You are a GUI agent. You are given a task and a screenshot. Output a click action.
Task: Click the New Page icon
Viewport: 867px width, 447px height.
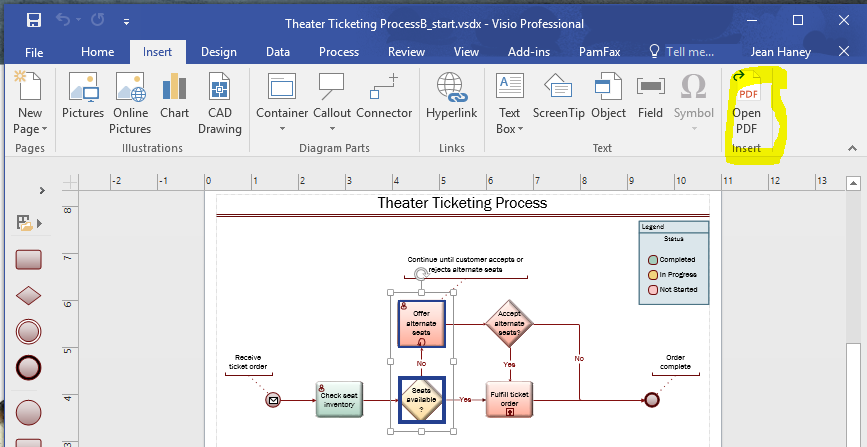pyautogui.click(x=29, y=85)
